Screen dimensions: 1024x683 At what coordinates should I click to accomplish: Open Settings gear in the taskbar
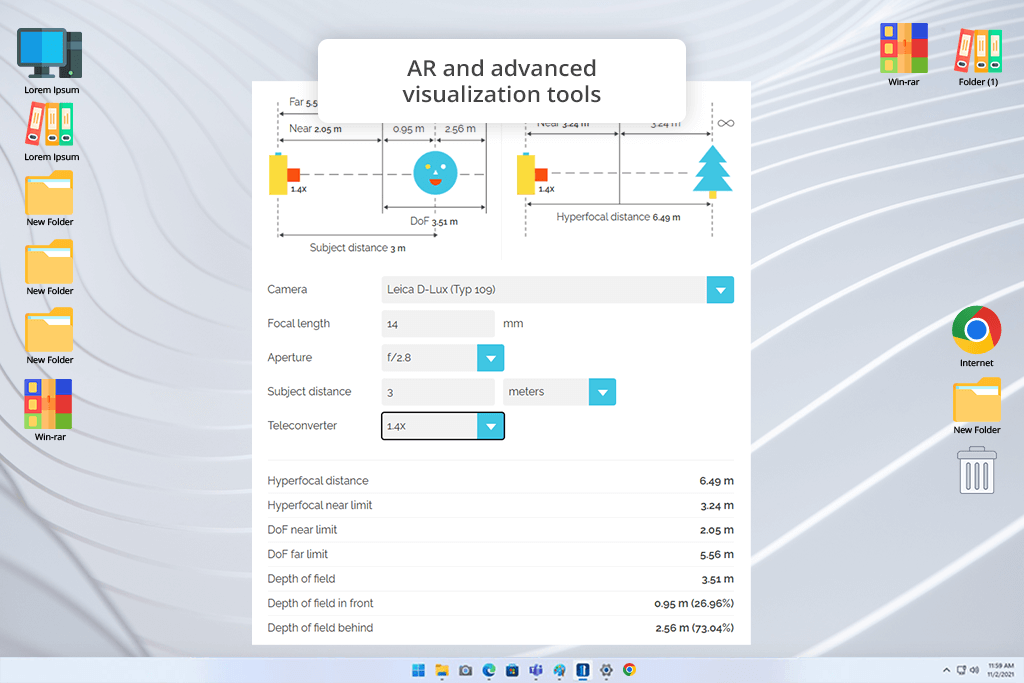pyautogui.click(x=606, y=670)
